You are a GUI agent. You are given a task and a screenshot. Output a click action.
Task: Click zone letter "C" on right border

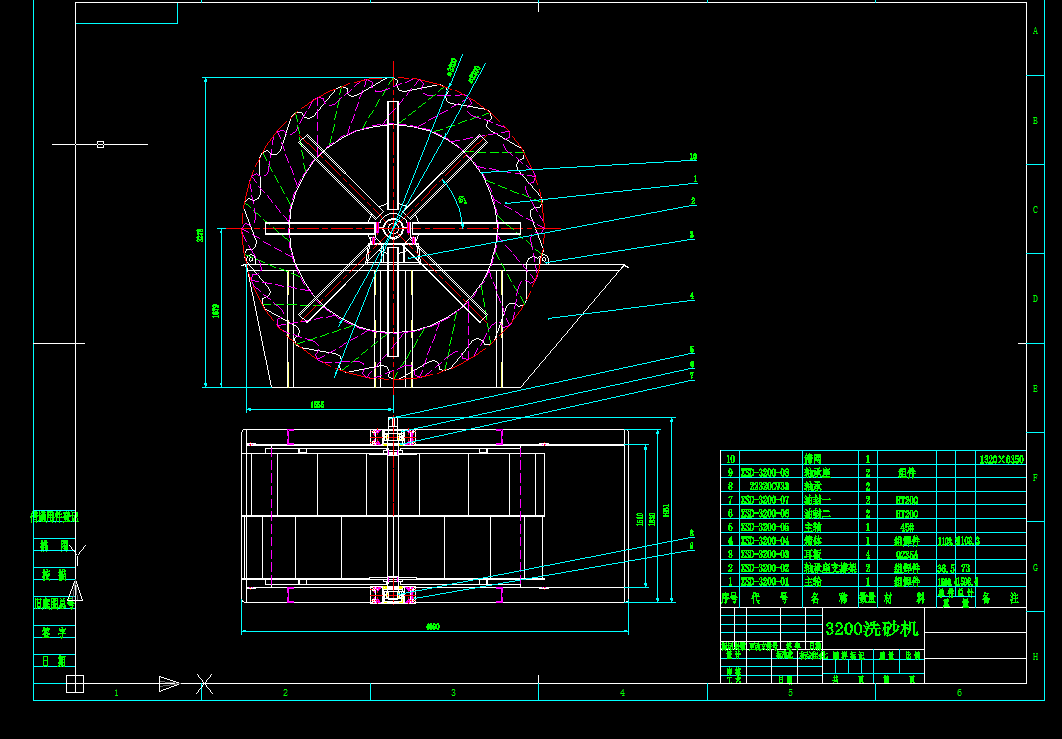coord(1035,210)
